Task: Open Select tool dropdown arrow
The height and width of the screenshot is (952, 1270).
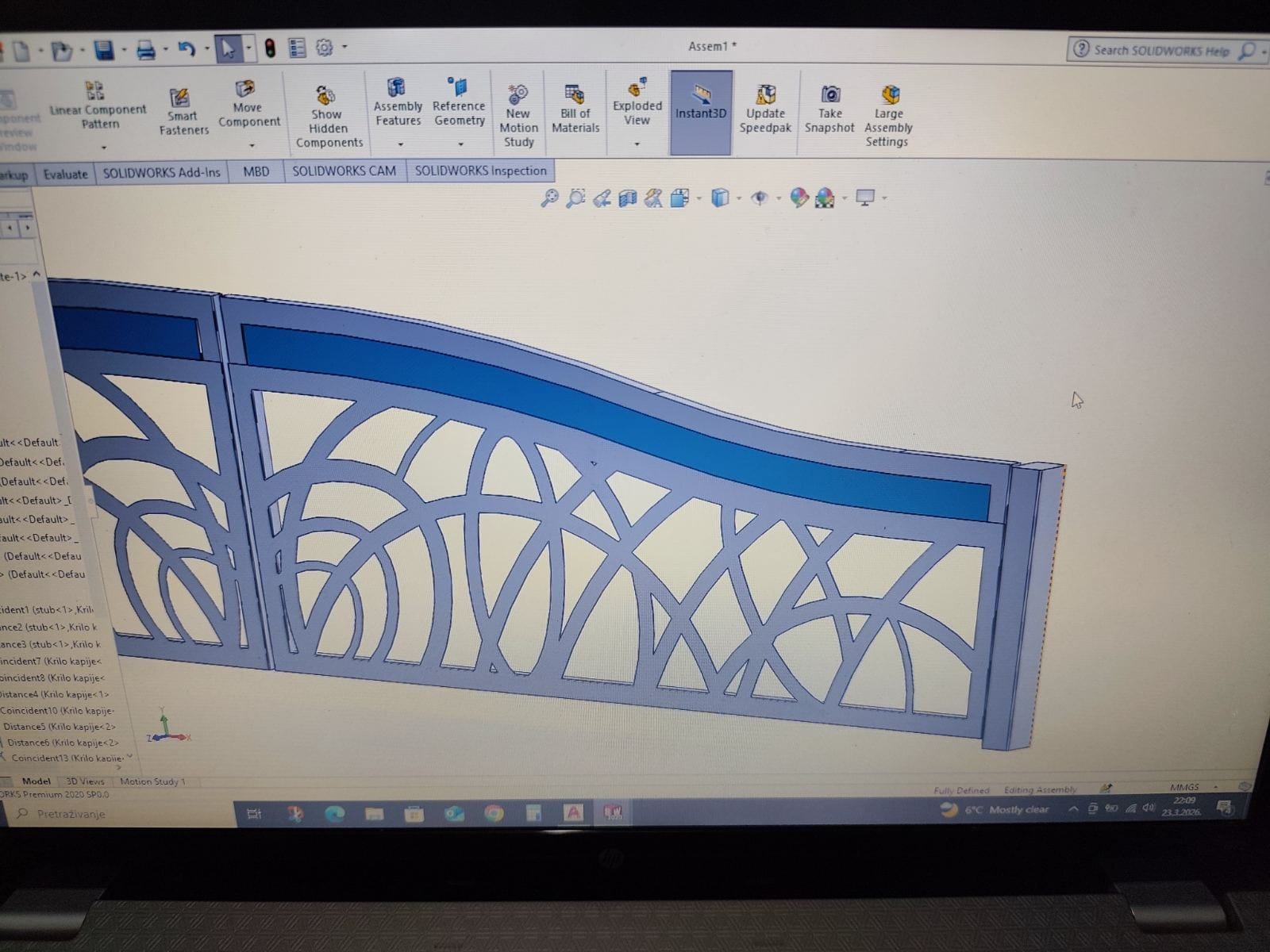Action: (x=248, y=49)
